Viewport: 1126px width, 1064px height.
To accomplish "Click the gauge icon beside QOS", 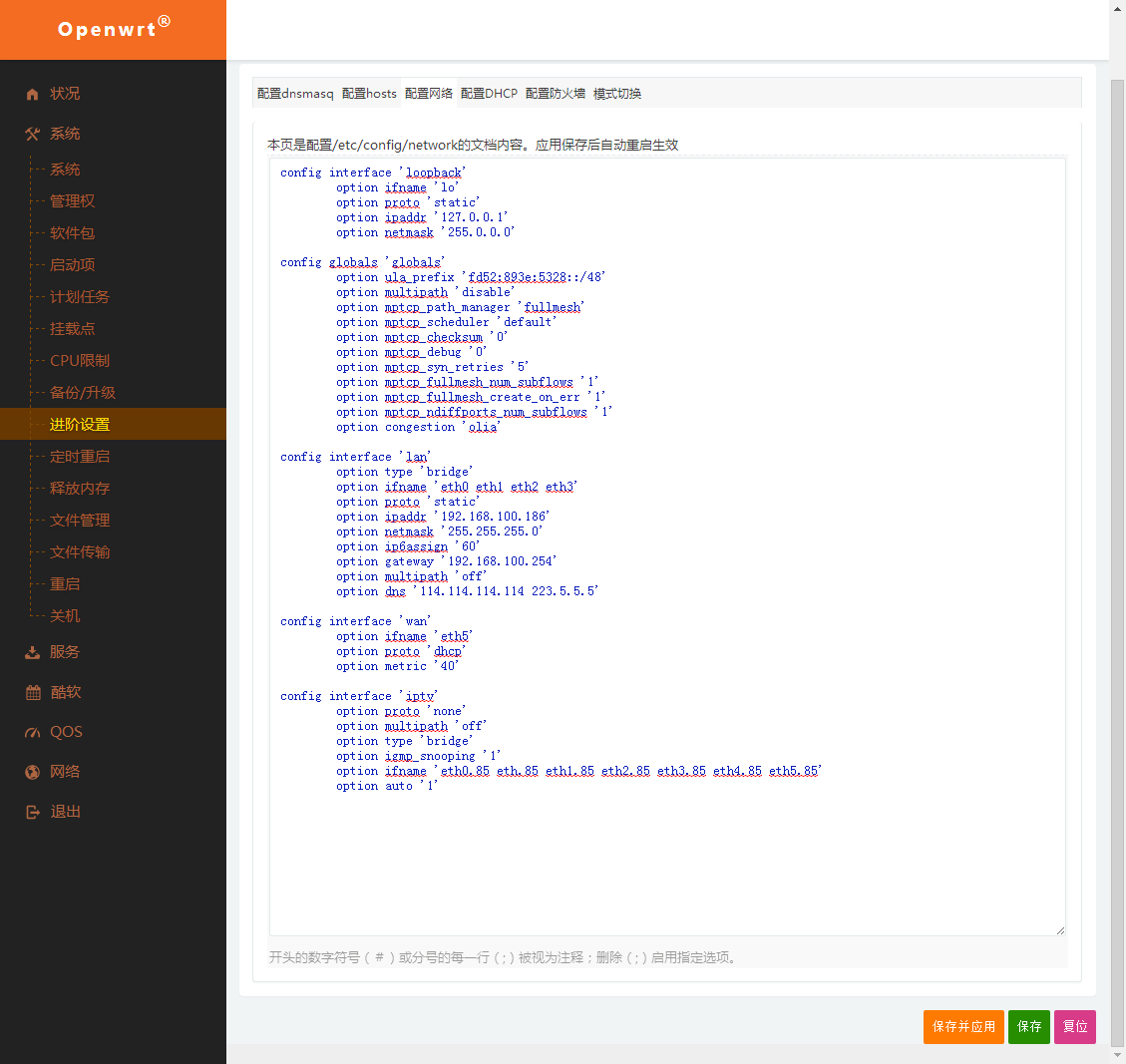I will click(x=33, y=732).
